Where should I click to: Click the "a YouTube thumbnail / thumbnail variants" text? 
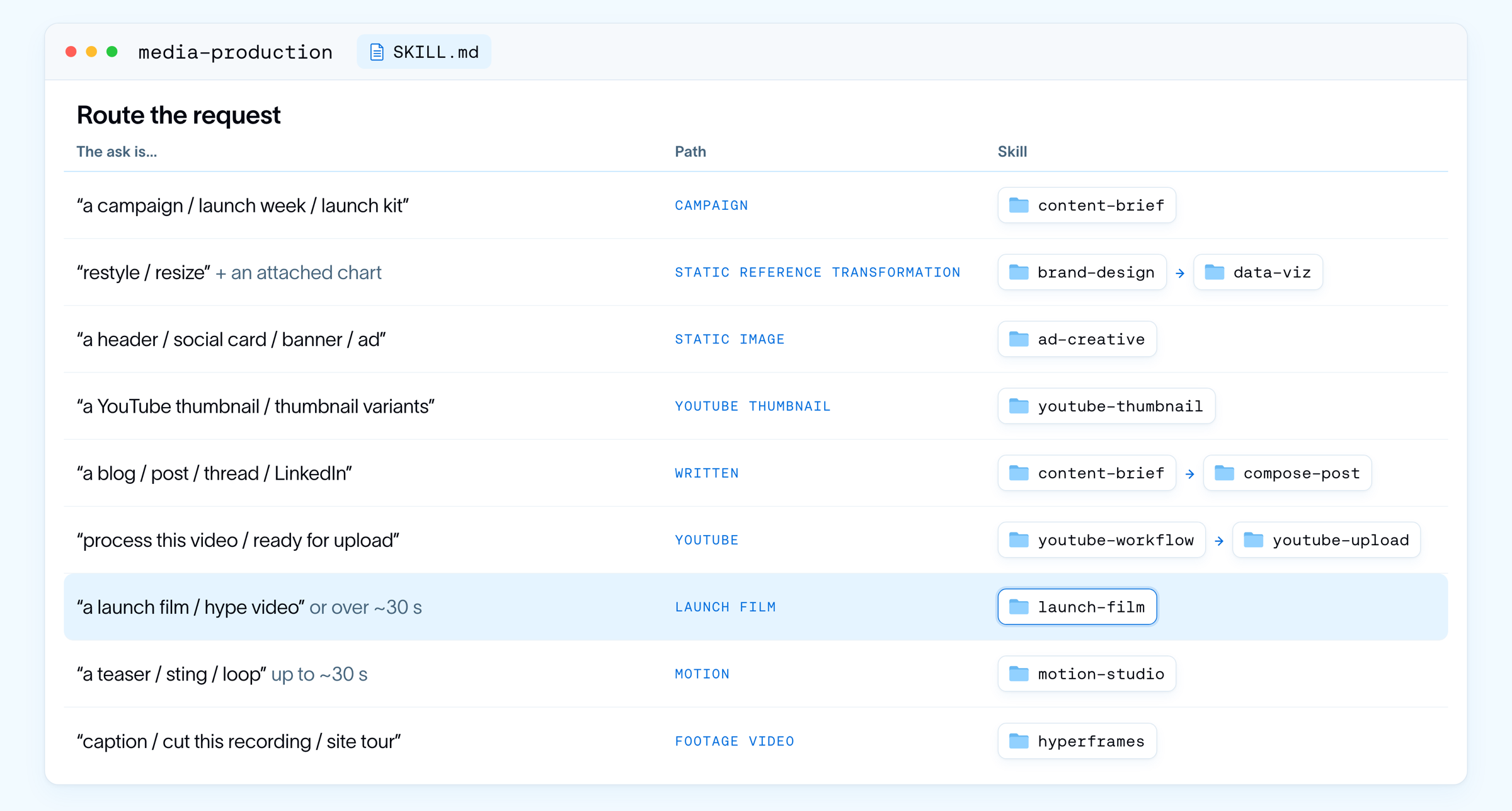pyautogui.click(x=255, y=406)
